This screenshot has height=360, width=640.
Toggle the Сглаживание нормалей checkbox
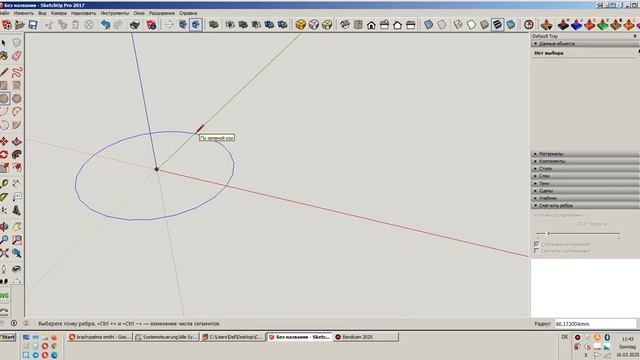536,244
